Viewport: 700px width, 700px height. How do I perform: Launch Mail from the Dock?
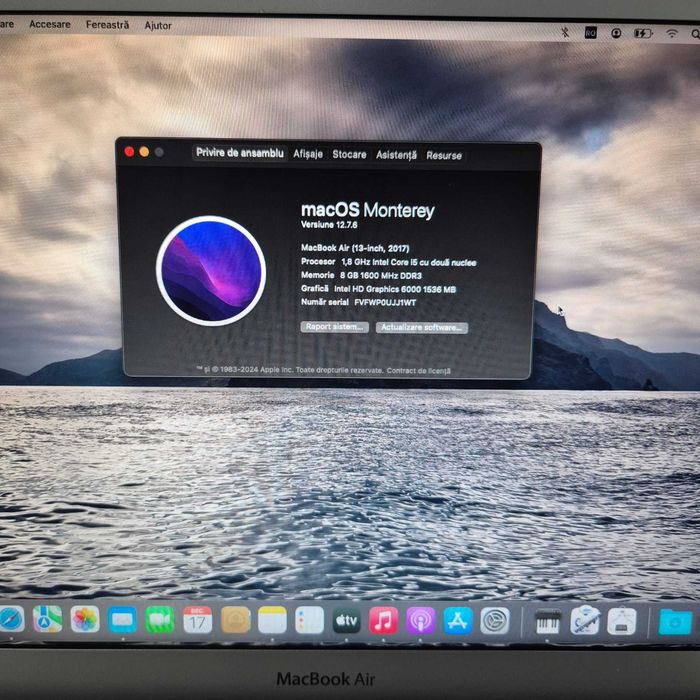click(x=122, y=620)
